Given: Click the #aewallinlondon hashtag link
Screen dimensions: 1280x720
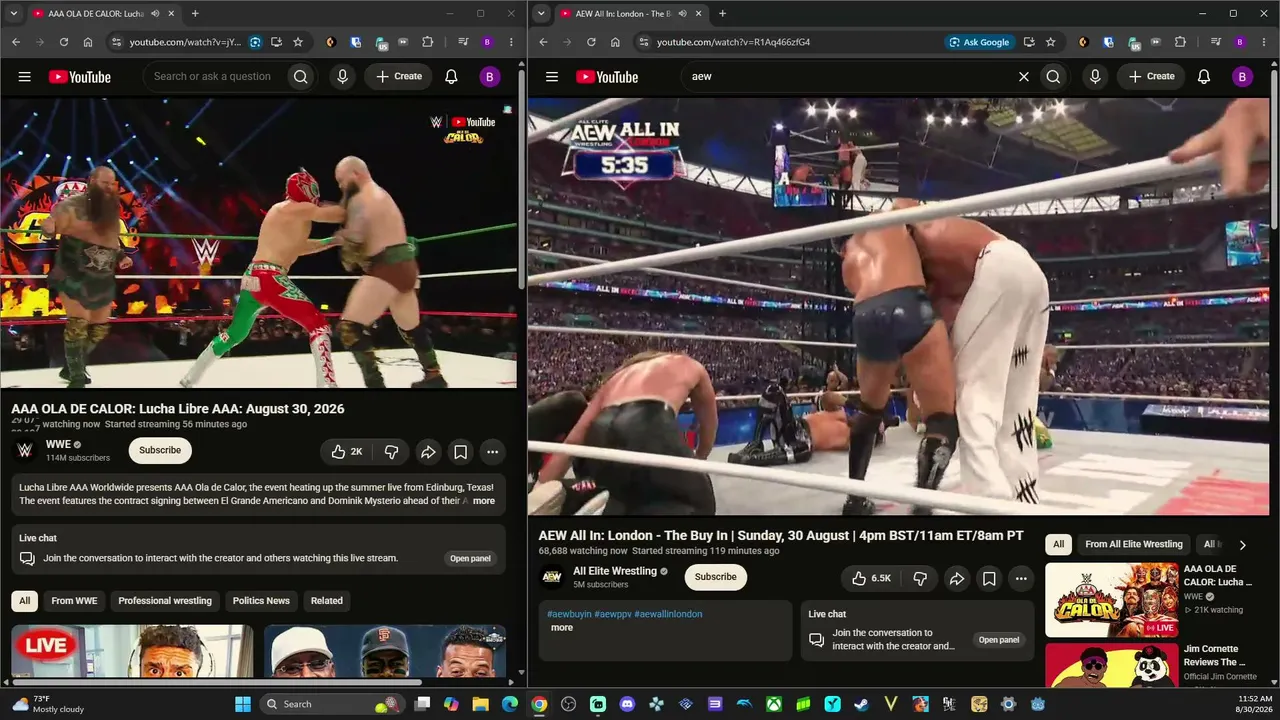Looking at the screenshot, I should tap(668, 614).
